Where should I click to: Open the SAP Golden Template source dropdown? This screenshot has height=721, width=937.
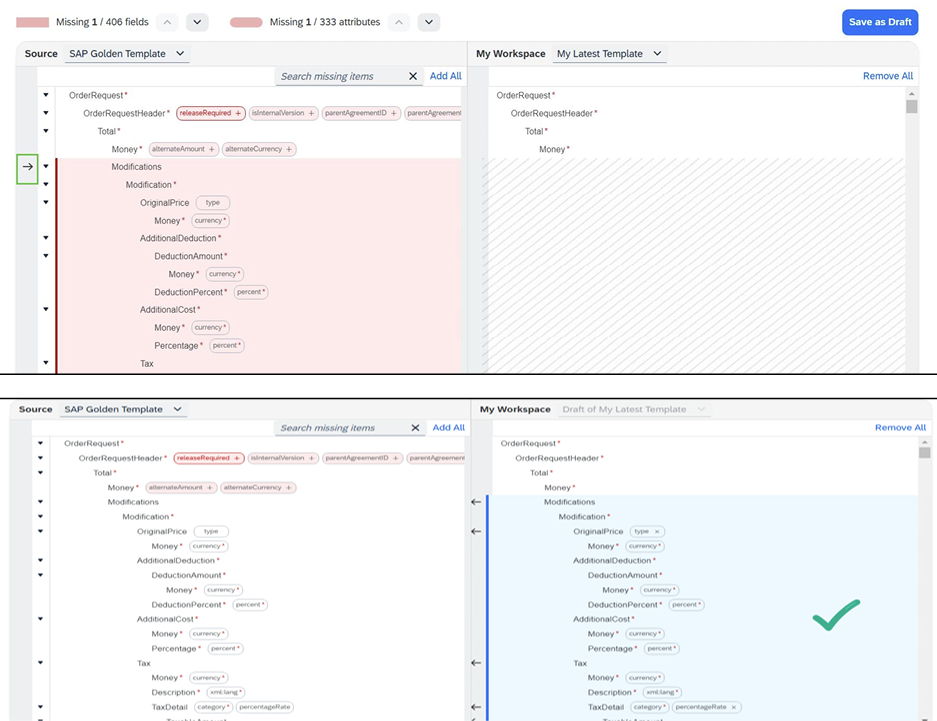click(x=126, y=53)
